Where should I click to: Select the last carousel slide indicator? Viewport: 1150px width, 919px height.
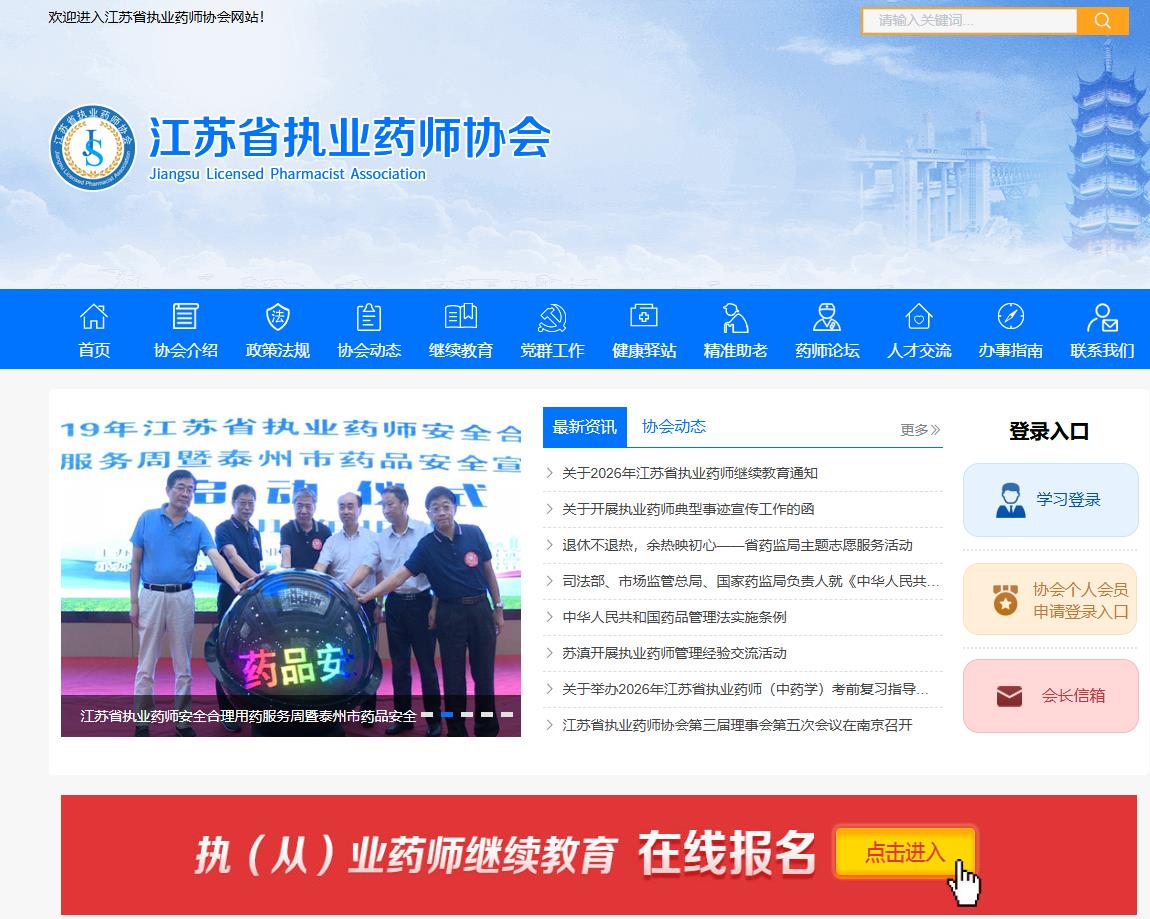point(507,714)
